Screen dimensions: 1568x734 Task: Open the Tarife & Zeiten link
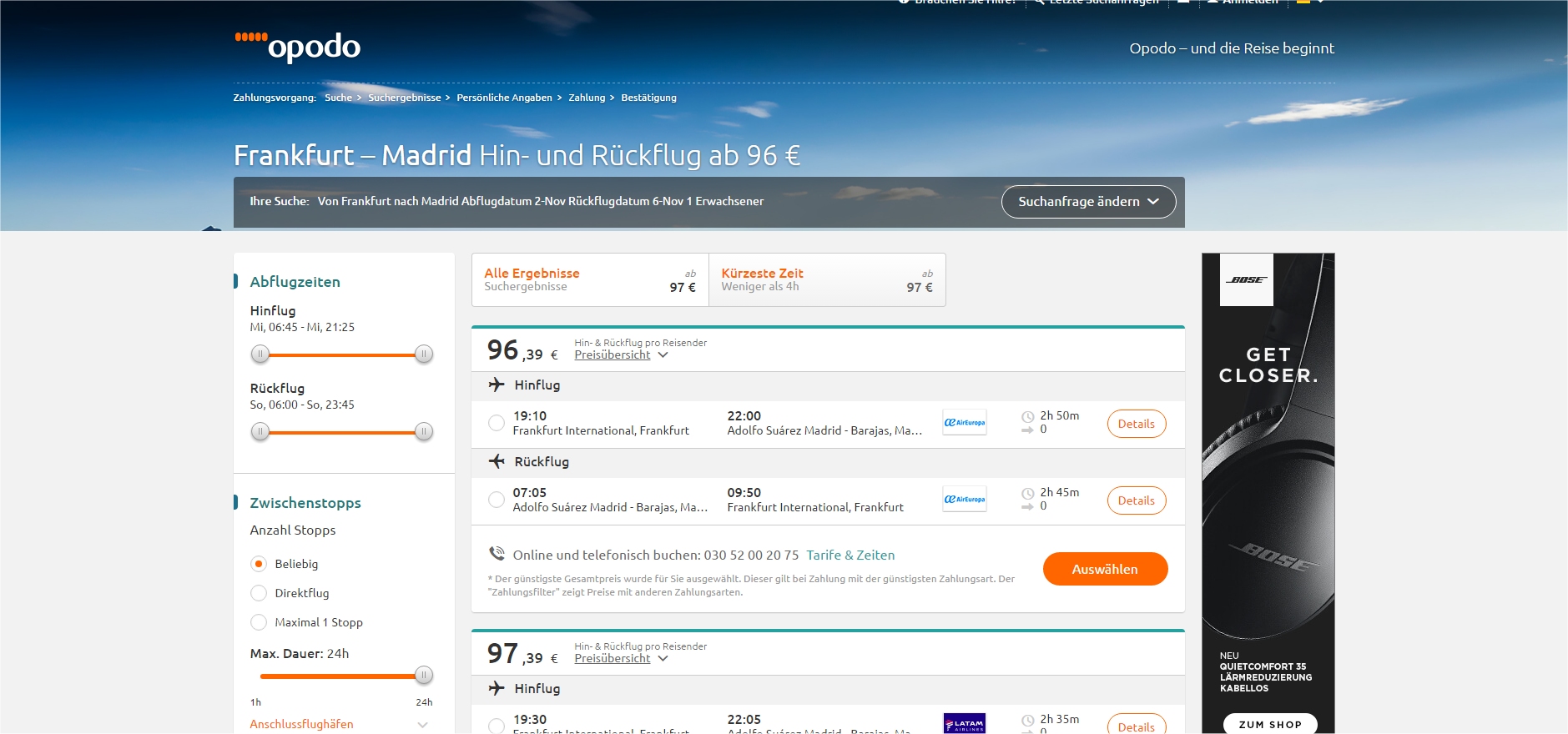pos(850,556)
